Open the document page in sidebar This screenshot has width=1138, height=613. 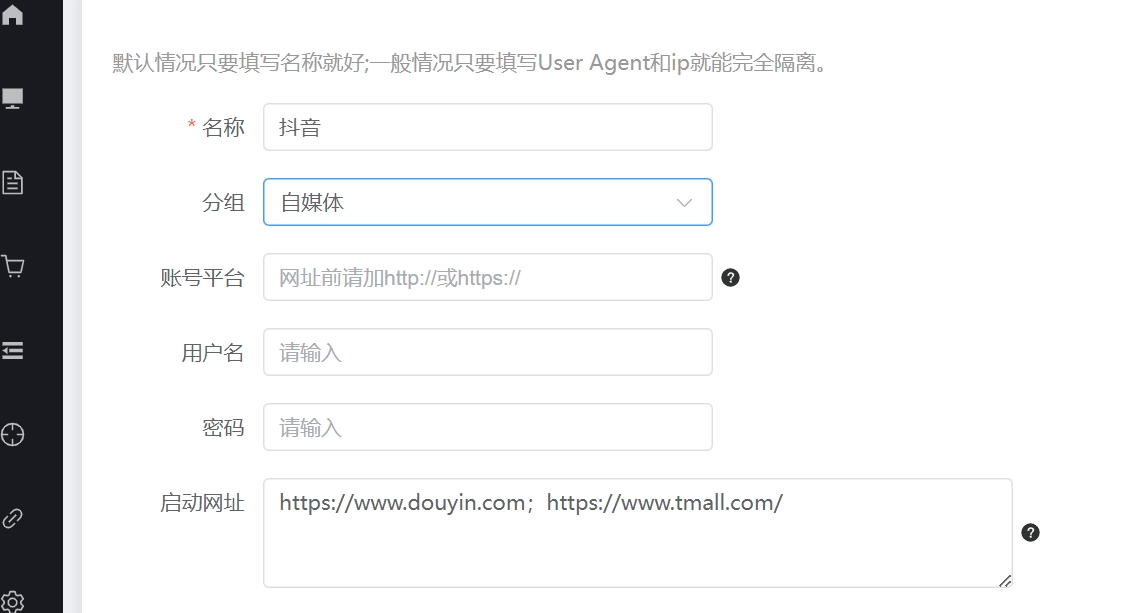tap(14, 181)
